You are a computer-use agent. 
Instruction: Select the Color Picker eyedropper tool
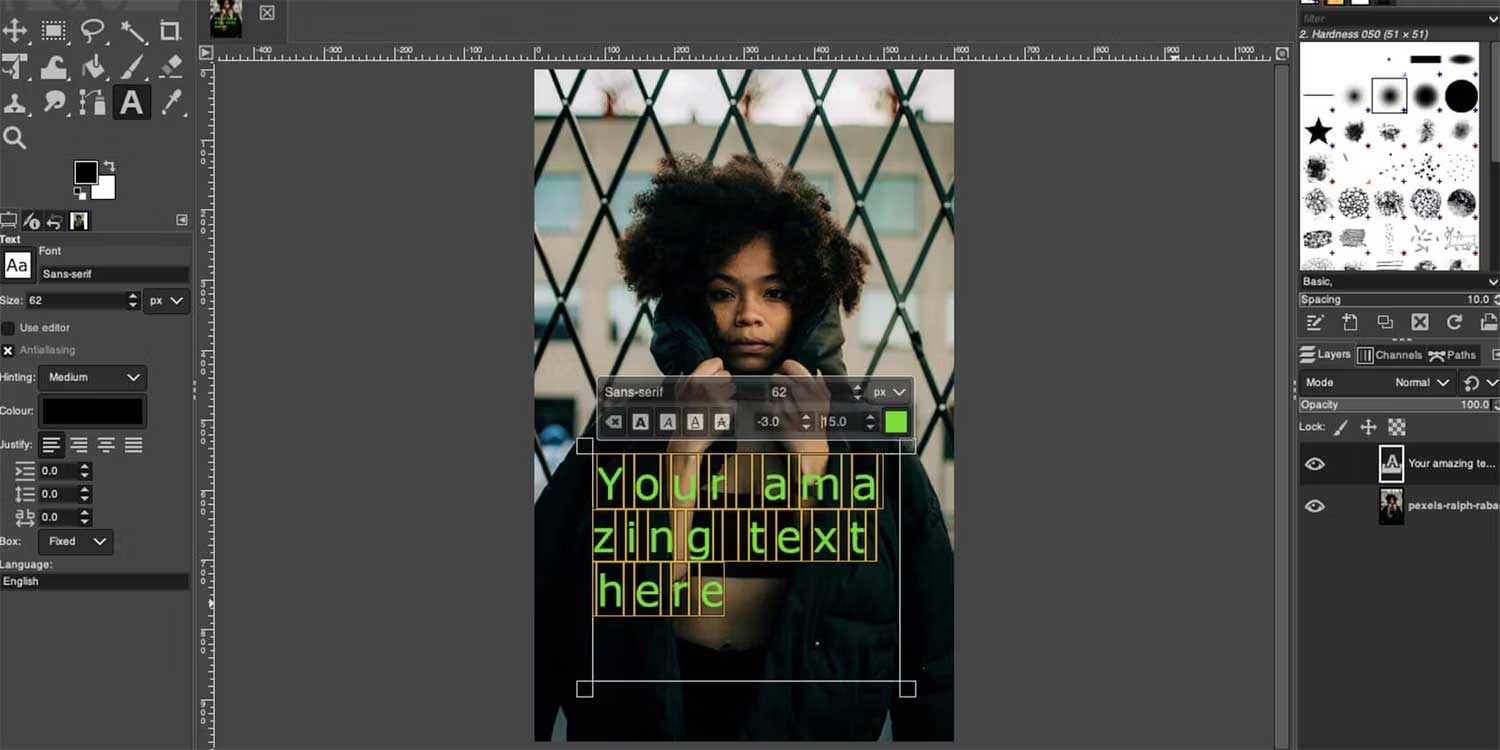point(171,102)
